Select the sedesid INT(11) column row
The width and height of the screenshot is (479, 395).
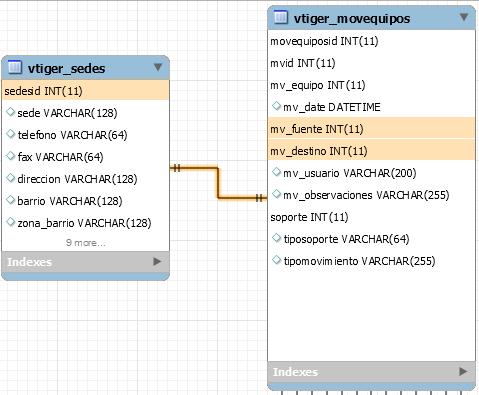pos(86,90)
